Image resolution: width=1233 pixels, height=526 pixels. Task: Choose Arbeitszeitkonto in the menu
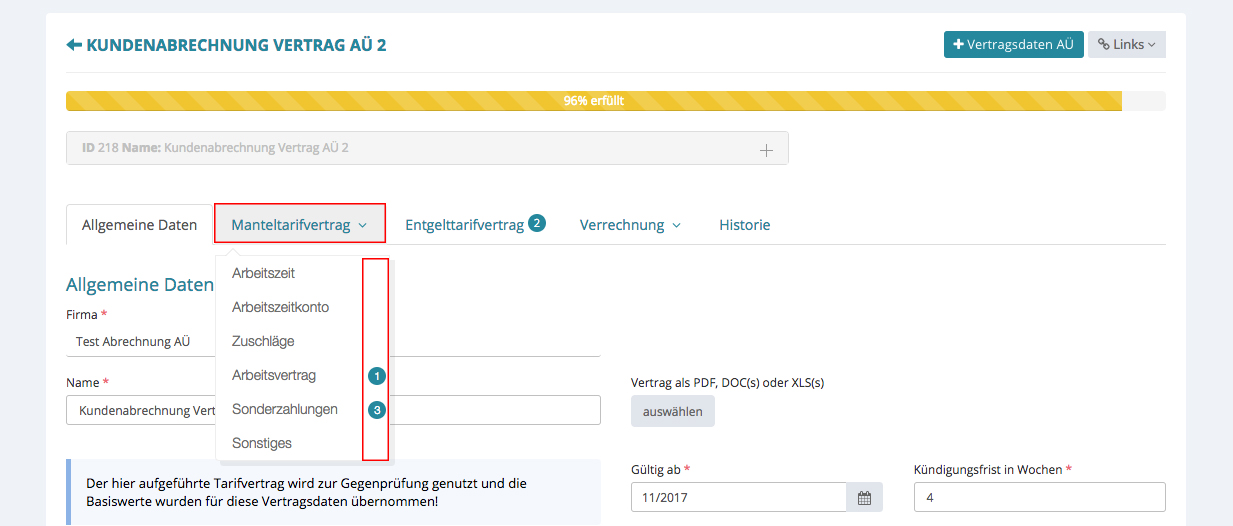click(280, 307)
